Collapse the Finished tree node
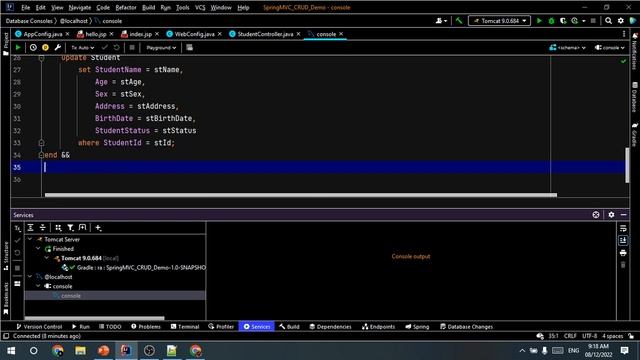The width and height of the screenshot is (640, 360). pos(38,249)
